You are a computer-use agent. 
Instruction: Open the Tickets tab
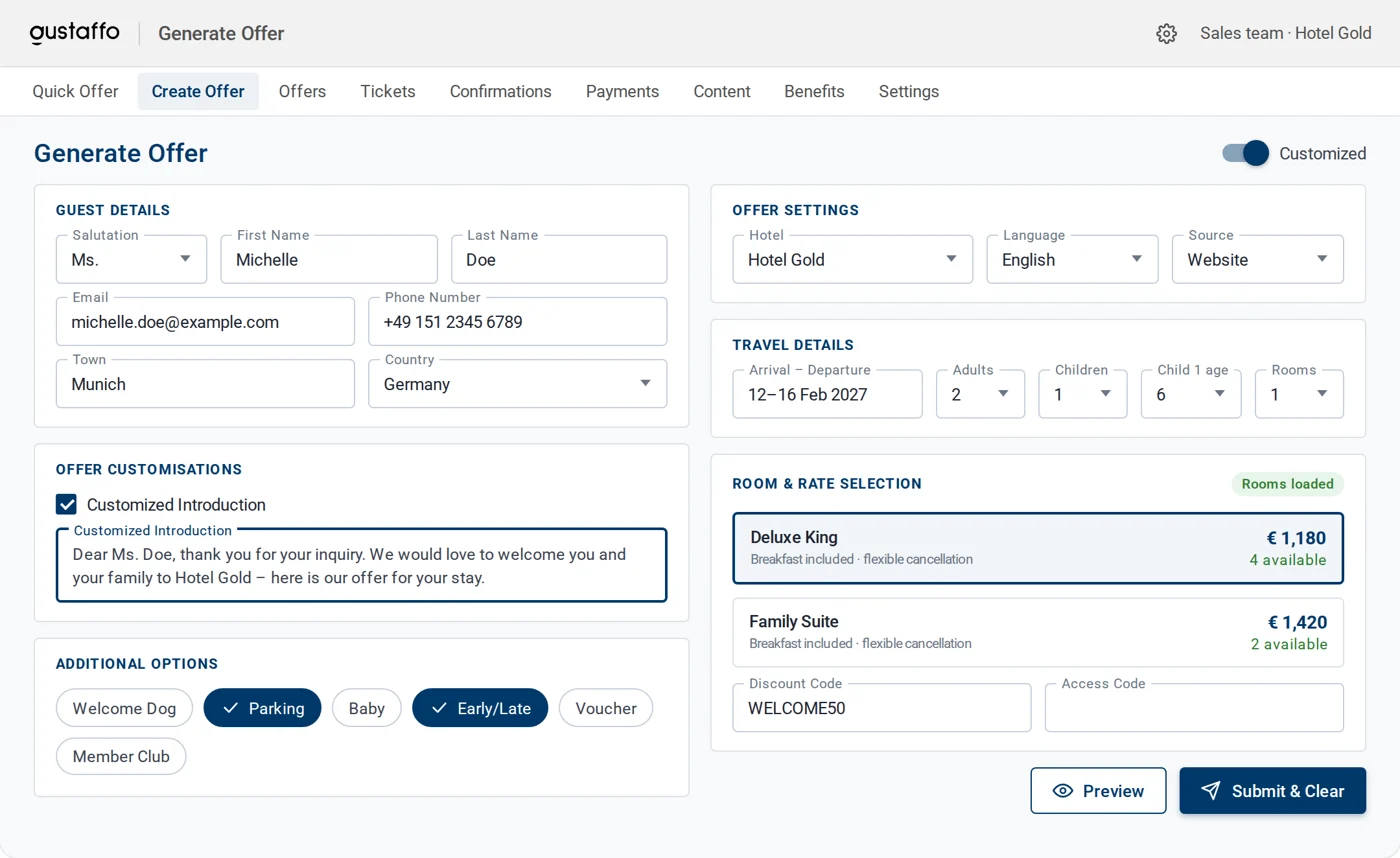click(x=388, y=91)
